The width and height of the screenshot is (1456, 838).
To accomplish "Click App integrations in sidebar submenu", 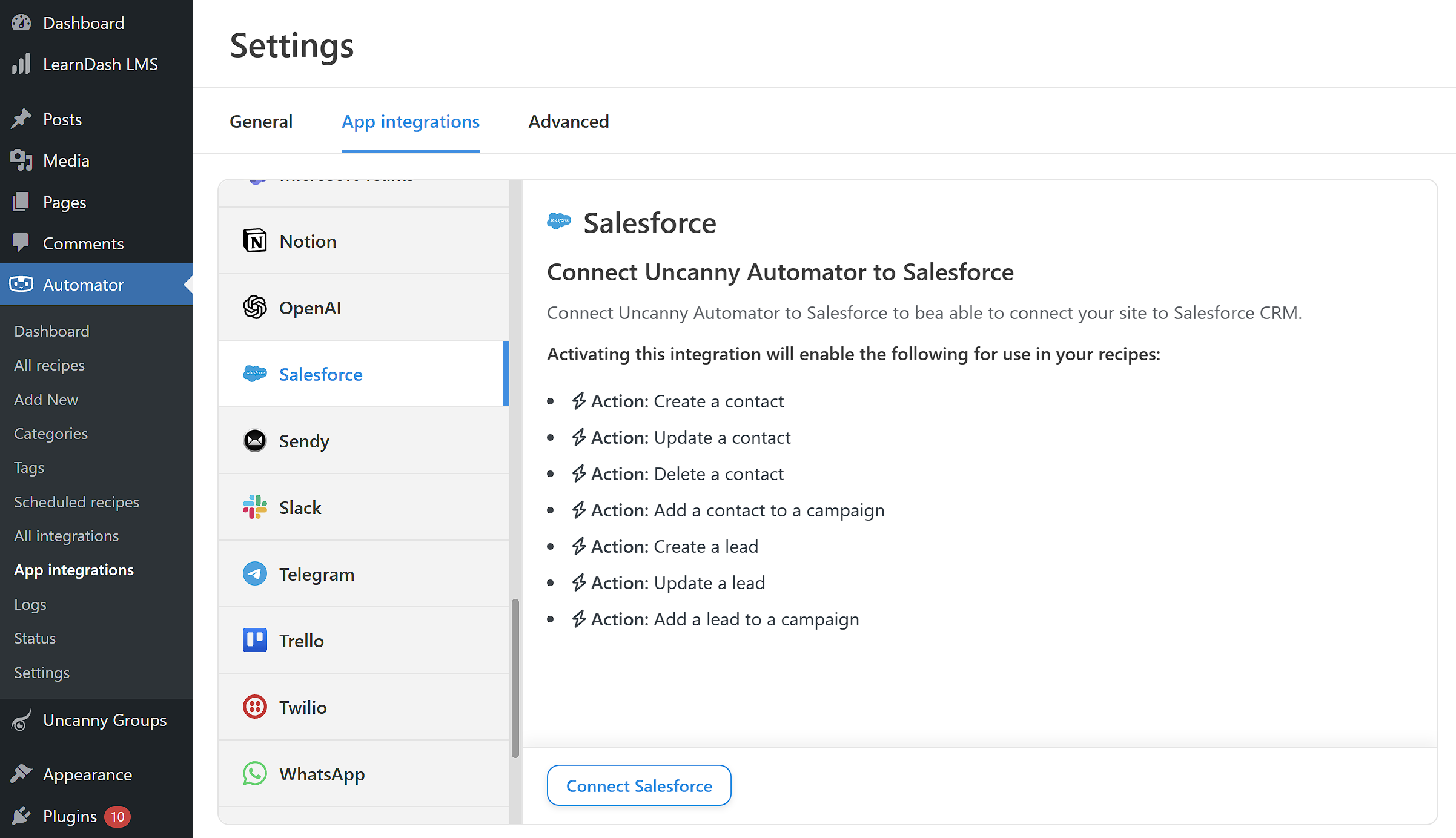I will tap(74, 570).
